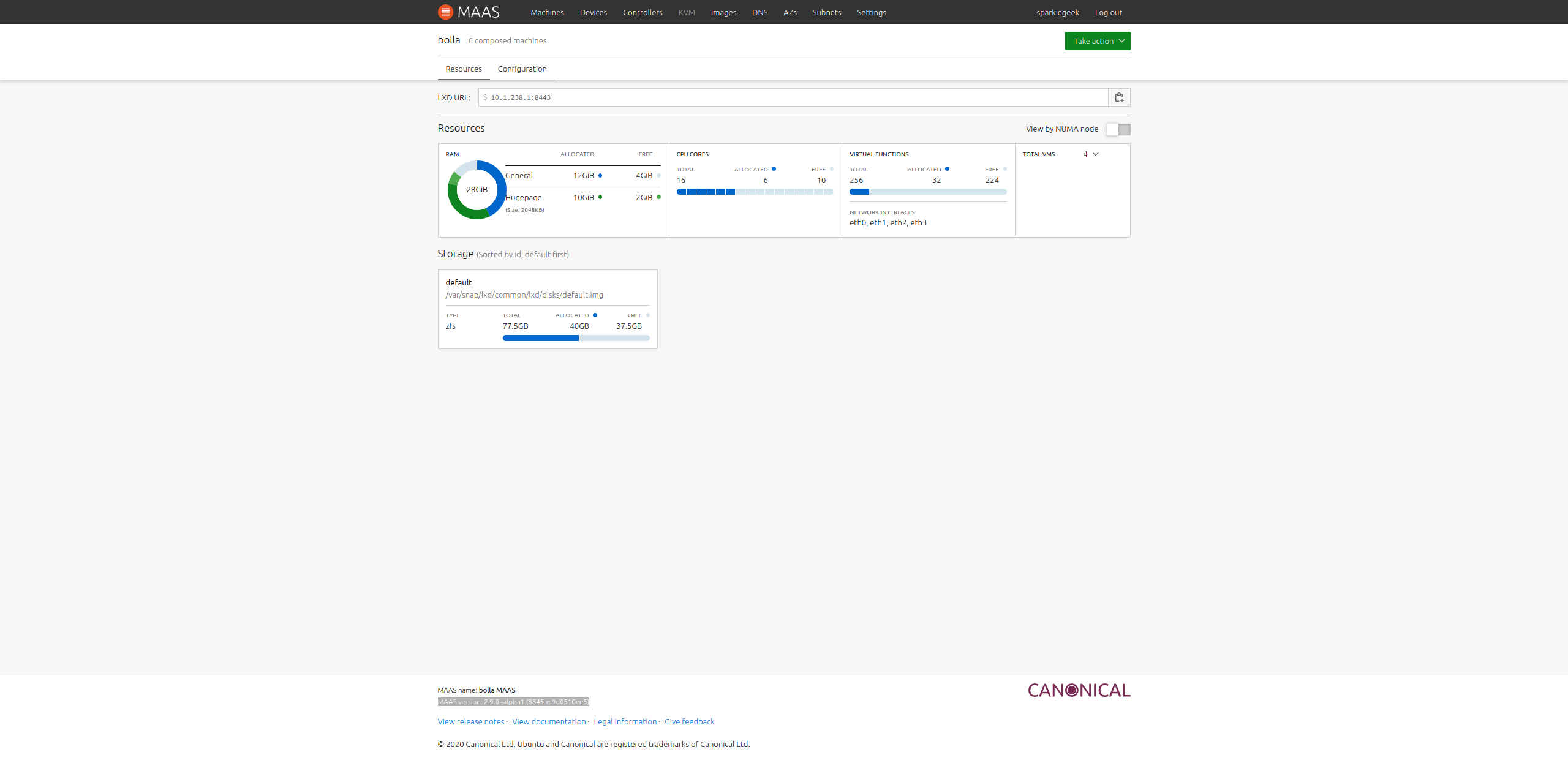The image size is (1568, 763).
Task: Click the Free legend dot in the default storage pool
Action: click(647, 315)
